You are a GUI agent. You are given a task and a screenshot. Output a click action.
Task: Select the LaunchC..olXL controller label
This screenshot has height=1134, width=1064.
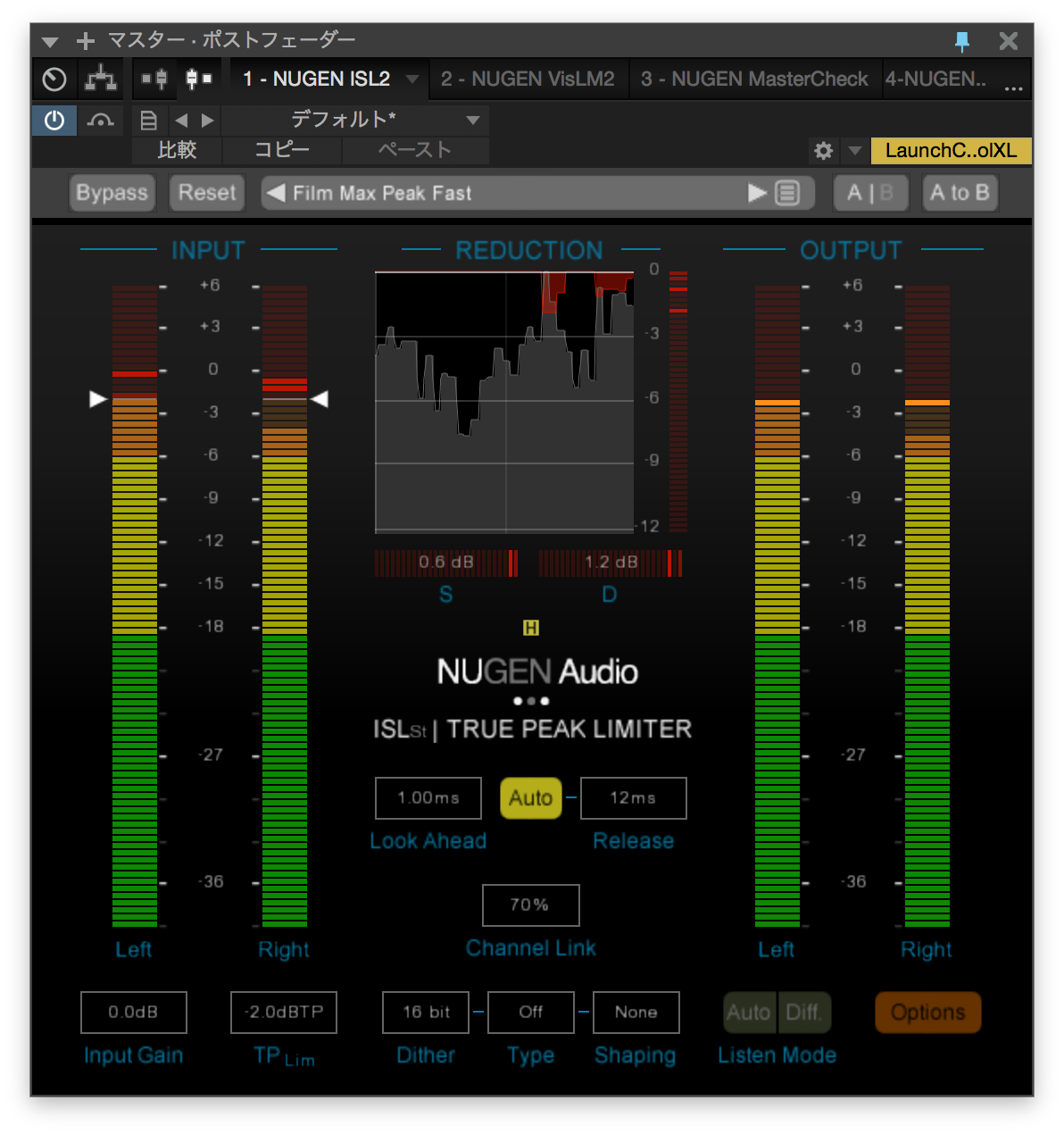click(952, 150)
